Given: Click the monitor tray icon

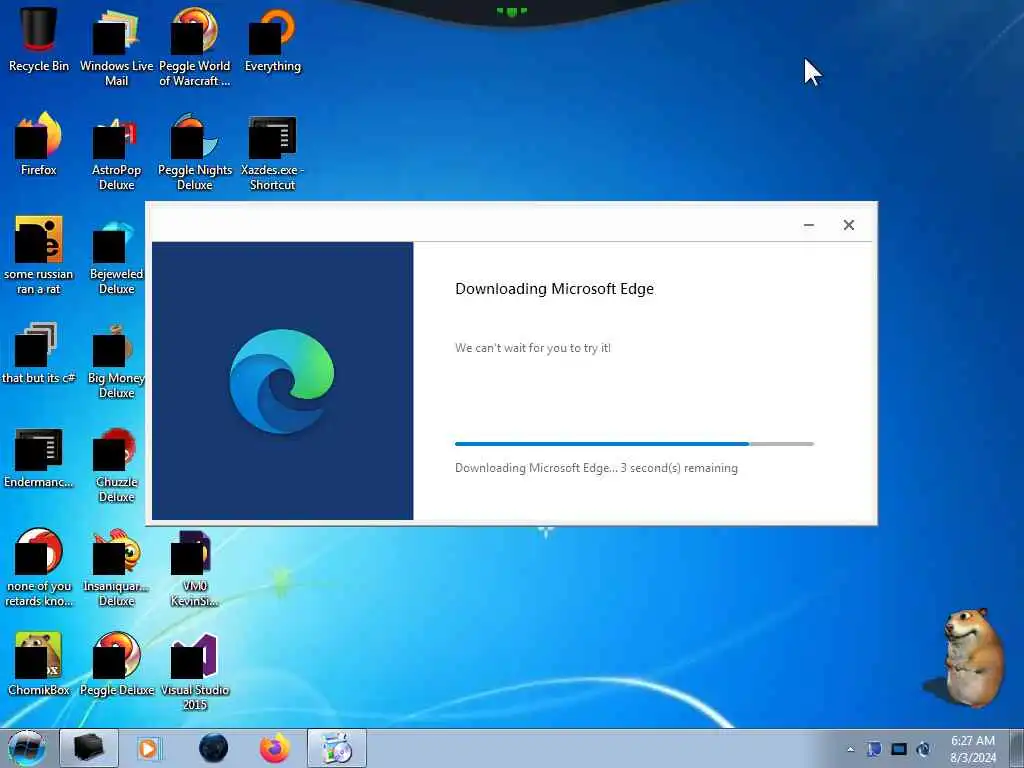Looking at the screenshot, I should tap(899, 749).
